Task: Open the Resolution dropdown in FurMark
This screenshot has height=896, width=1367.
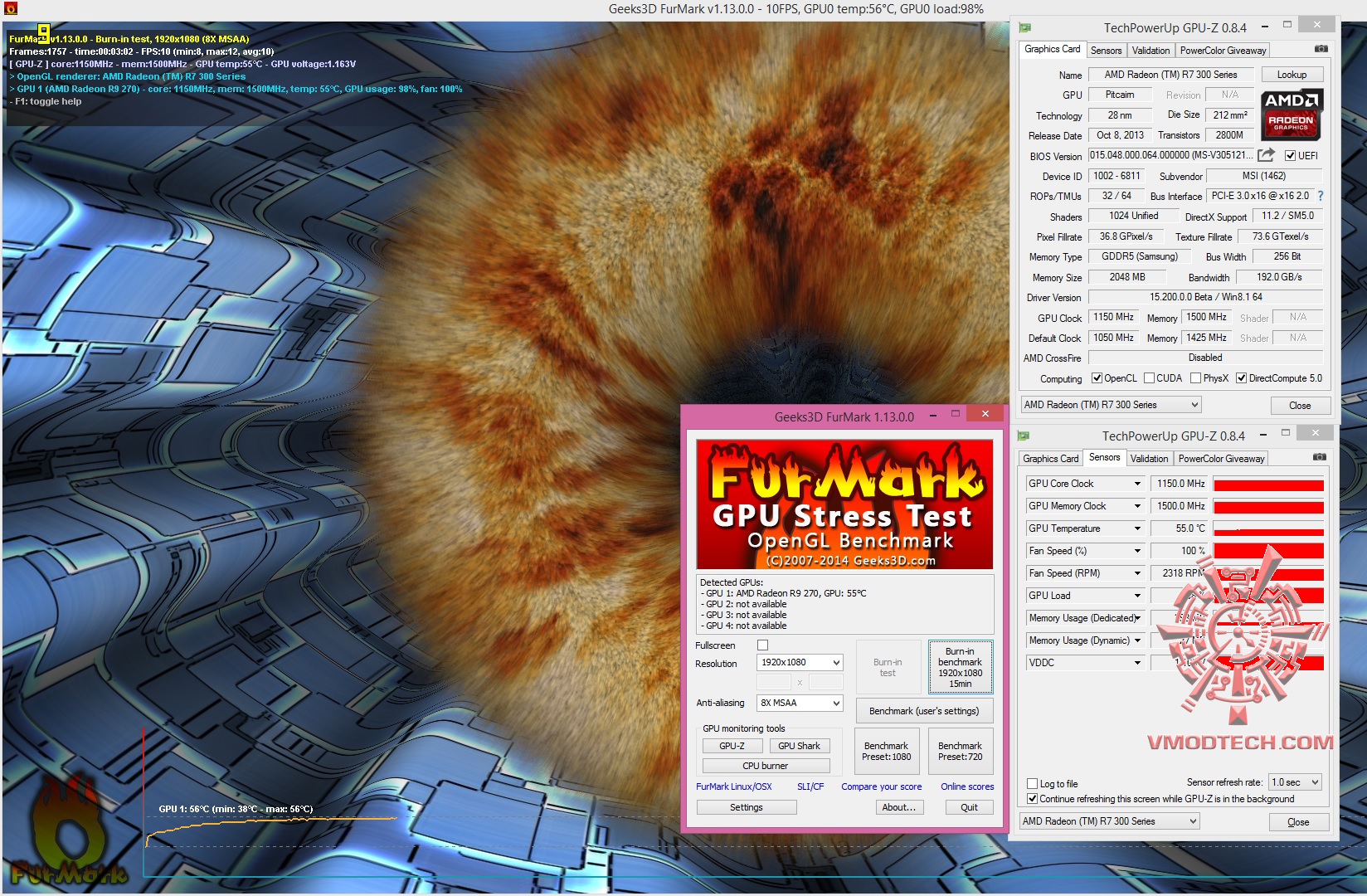Action: tap(800, 662)
